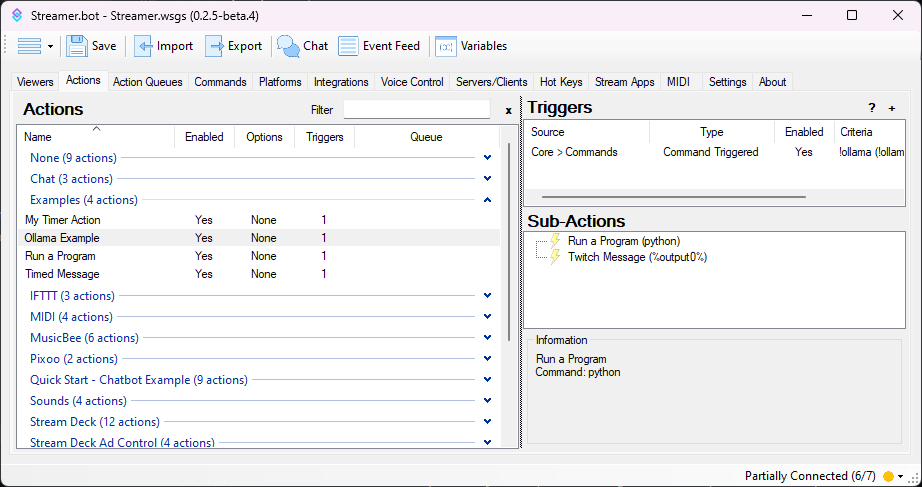Click the Filter text input field
This screenshot has width=922, height=487.
pyautogui.click(x=416, y=110)
